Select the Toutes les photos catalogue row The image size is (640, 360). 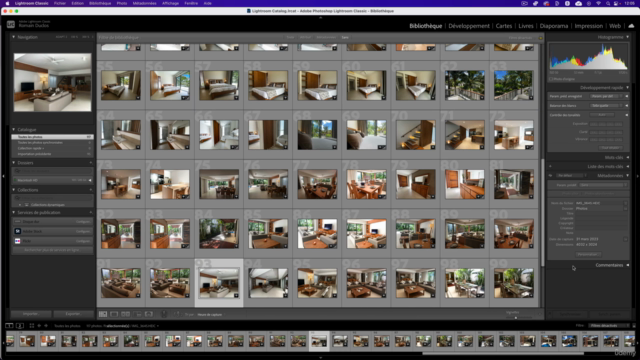coord(52,137)
